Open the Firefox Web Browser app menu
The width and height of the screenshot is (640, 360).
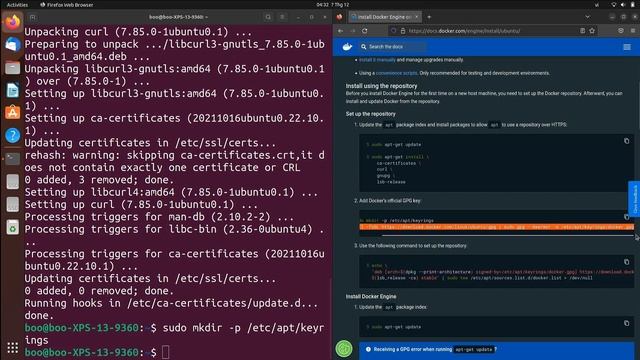[67, 5]
